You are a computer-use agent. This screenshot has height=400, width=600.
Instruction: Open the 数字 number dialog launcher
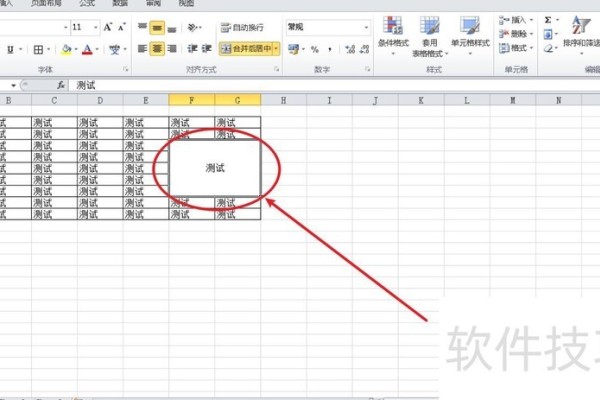[367, 69]
